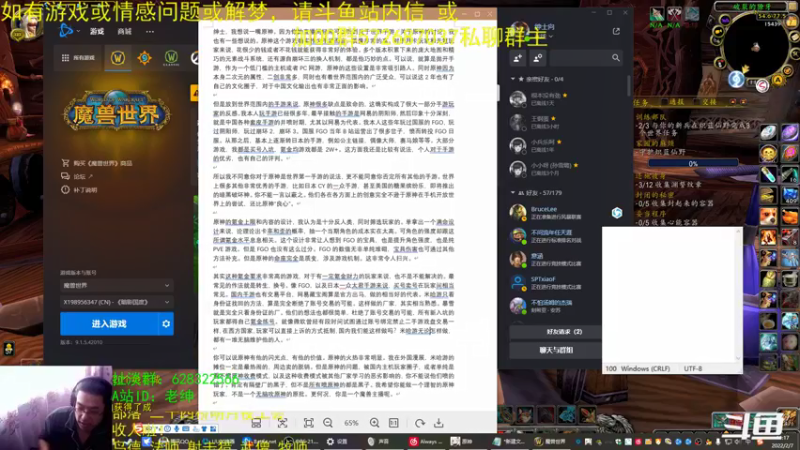Click the add friend icon

pos(518,58)
